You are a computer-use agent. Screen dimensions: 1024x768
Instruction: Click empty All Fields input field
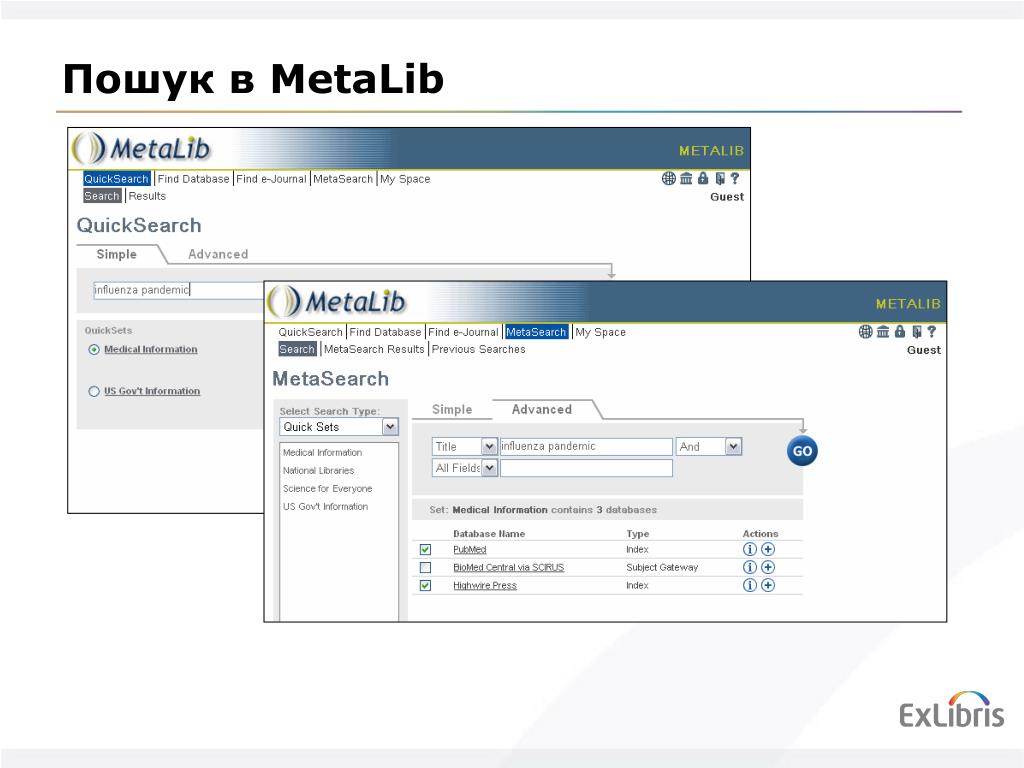(x=586, y=468)
